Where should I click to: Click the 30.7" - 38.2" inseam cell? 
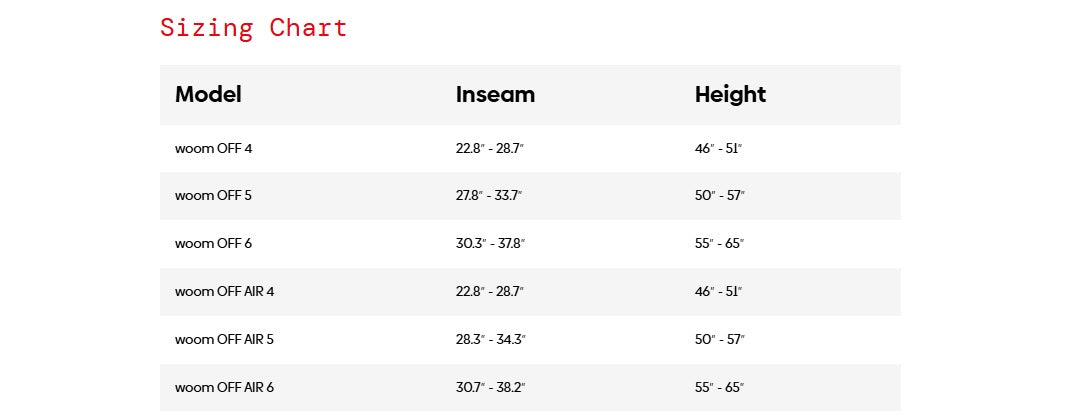[490, 388]
